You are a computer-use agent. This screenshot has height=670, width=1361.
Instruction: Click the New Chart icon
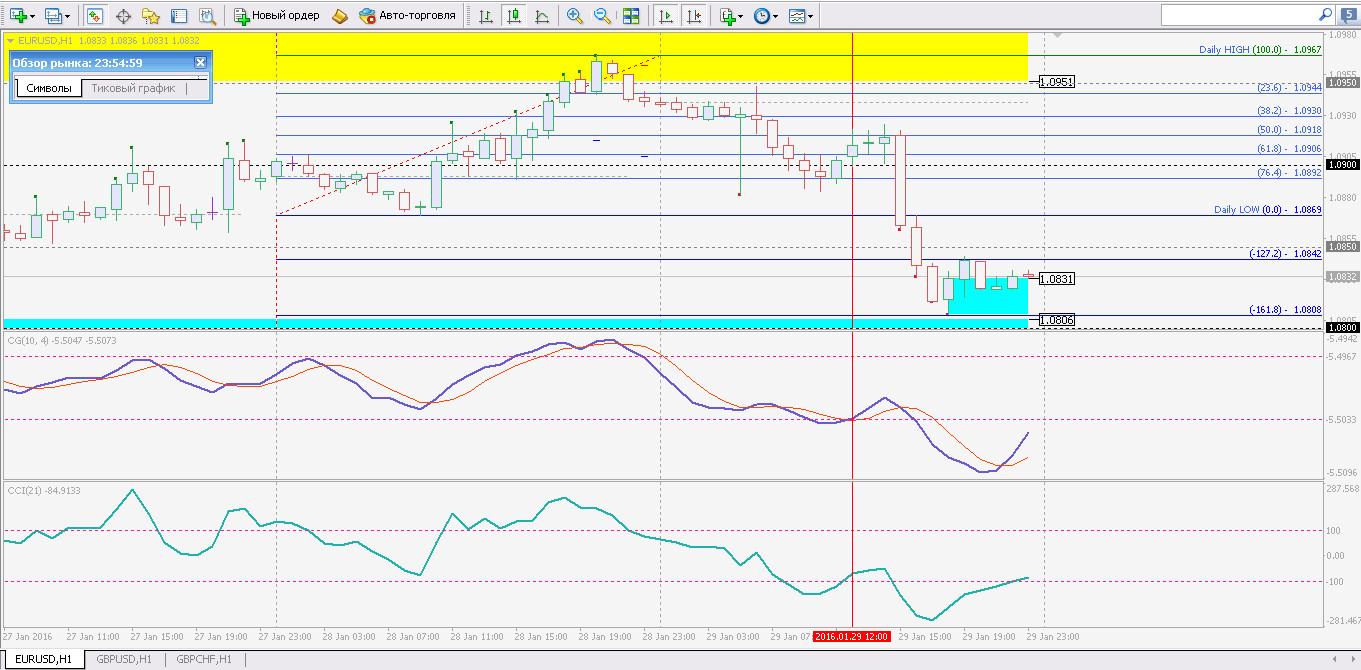(18, 16)
